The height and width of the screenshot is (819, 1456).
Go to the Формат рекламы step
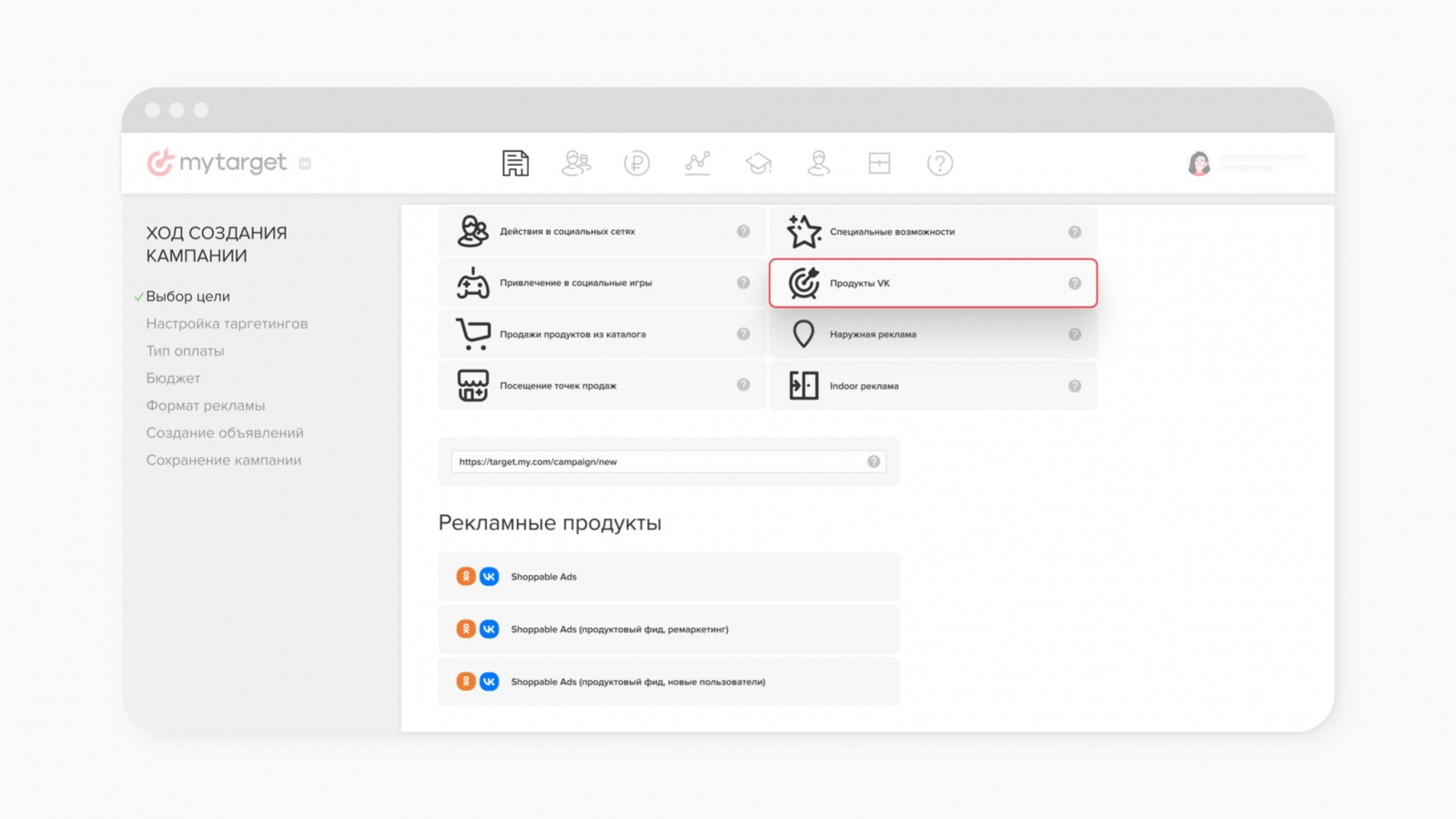206,406
